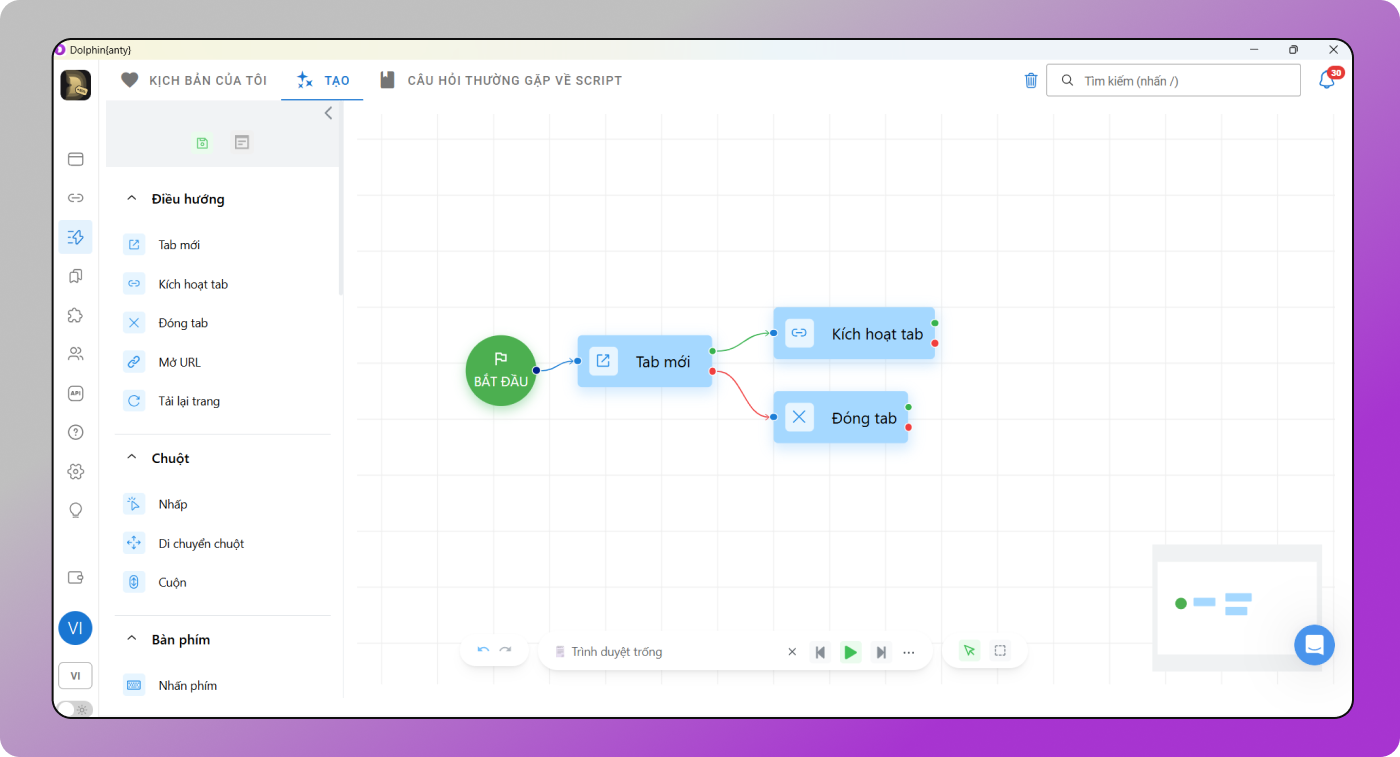Select the Mở URL action
The image size is (1400, 757).
(x=179, y=362)
